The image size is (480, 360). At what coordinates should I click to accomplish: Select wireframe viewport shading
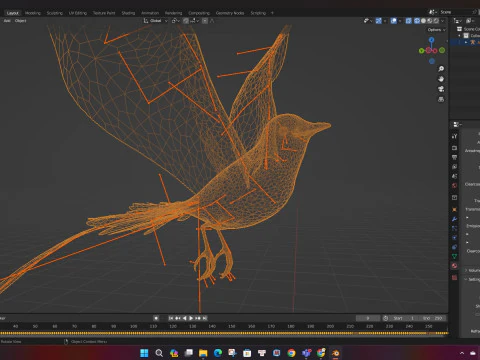(417, 21)
